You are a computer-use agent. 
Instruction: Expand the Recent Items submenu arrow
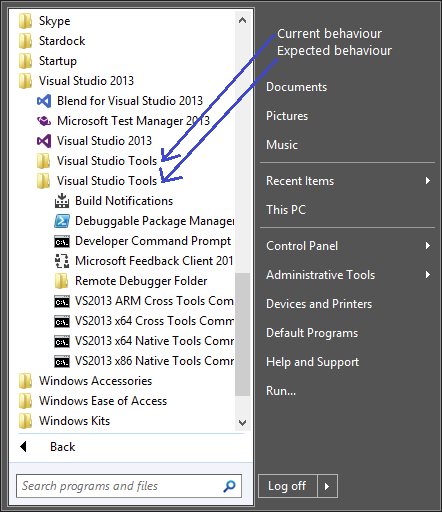428,181
